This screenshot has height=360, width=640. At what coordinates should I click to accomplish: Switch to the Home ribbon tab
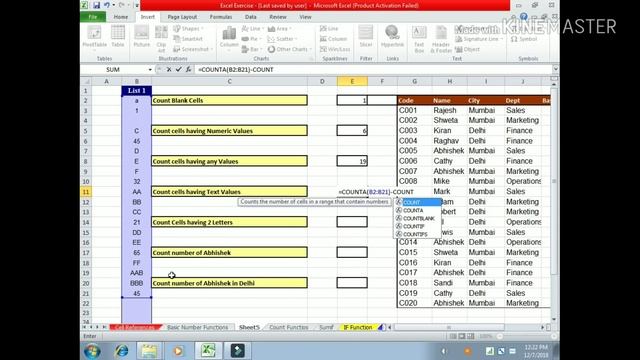click(x=121, y=17)
